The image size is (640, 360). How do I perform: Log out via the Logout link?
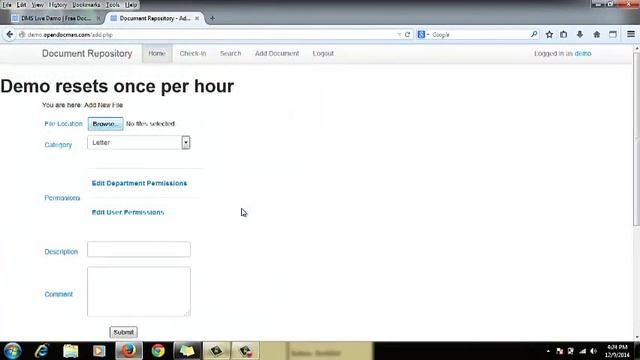pyautogui.click(x=323, y=53)
